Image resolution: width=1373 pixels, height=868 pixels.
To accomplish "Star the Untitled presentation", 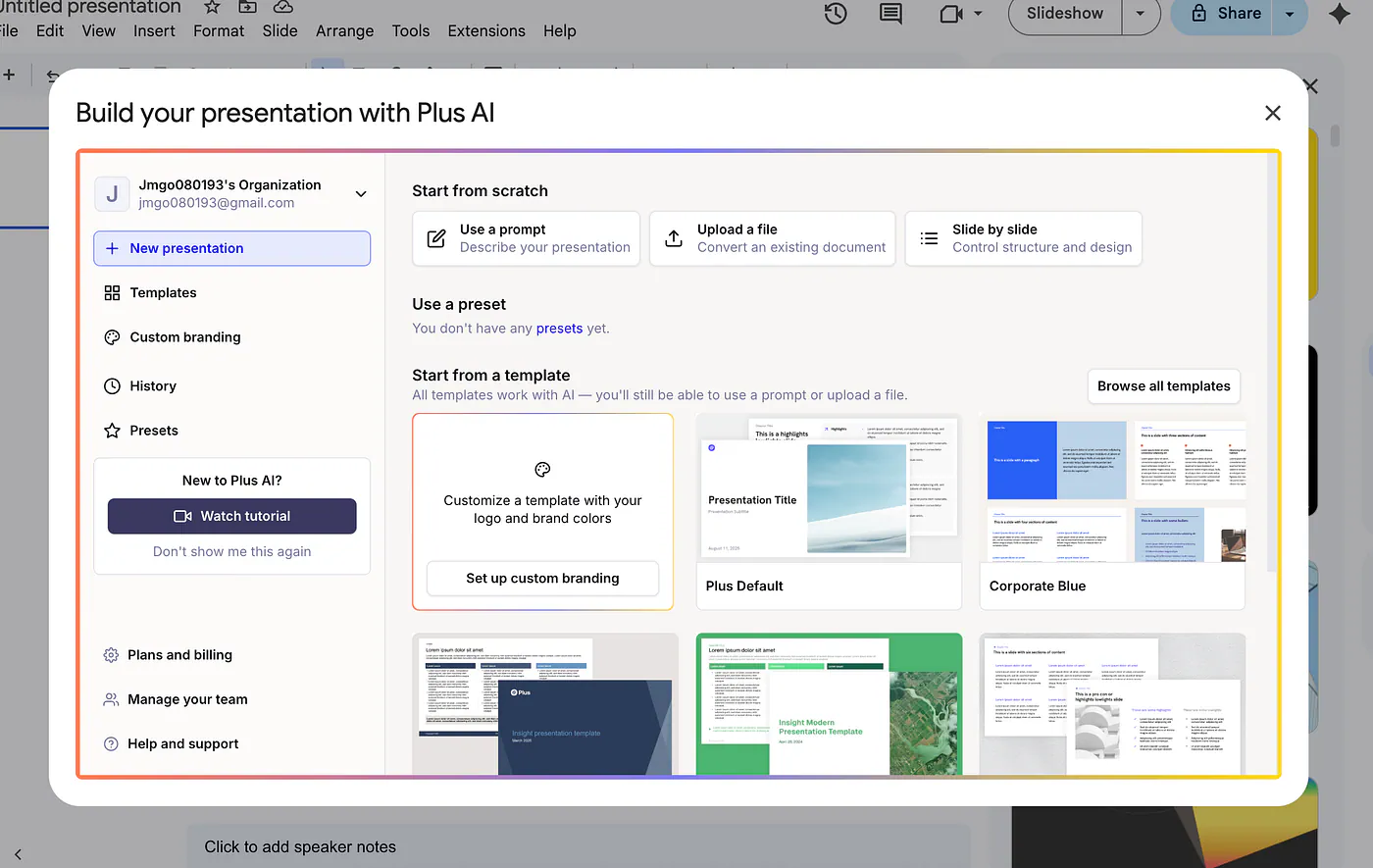I will 212,7.
